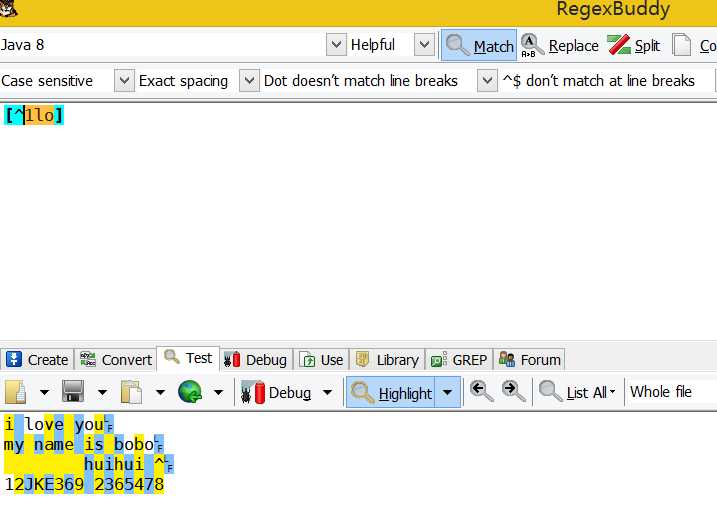
Task: Click the globe download URL icon
Action: (190, 392)
